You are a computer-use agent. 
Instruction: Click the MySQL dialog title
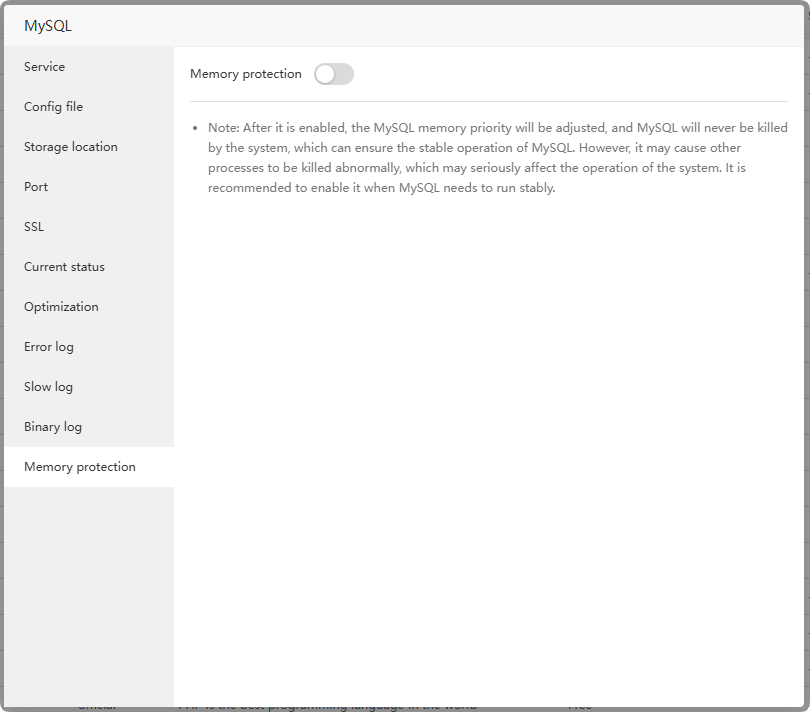pyautogui.click(x=48, y=26)
